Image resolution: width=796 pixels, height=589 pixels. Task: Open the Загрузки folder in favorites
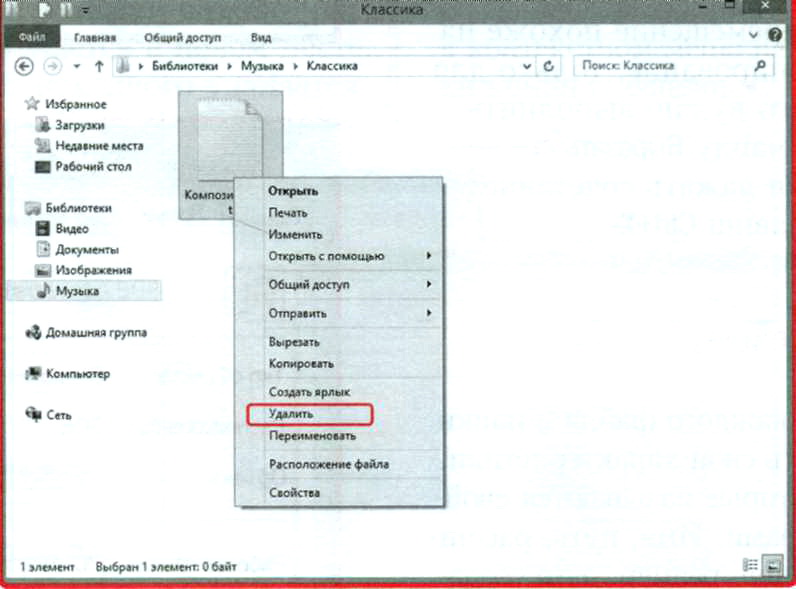(x=78, y=125)
